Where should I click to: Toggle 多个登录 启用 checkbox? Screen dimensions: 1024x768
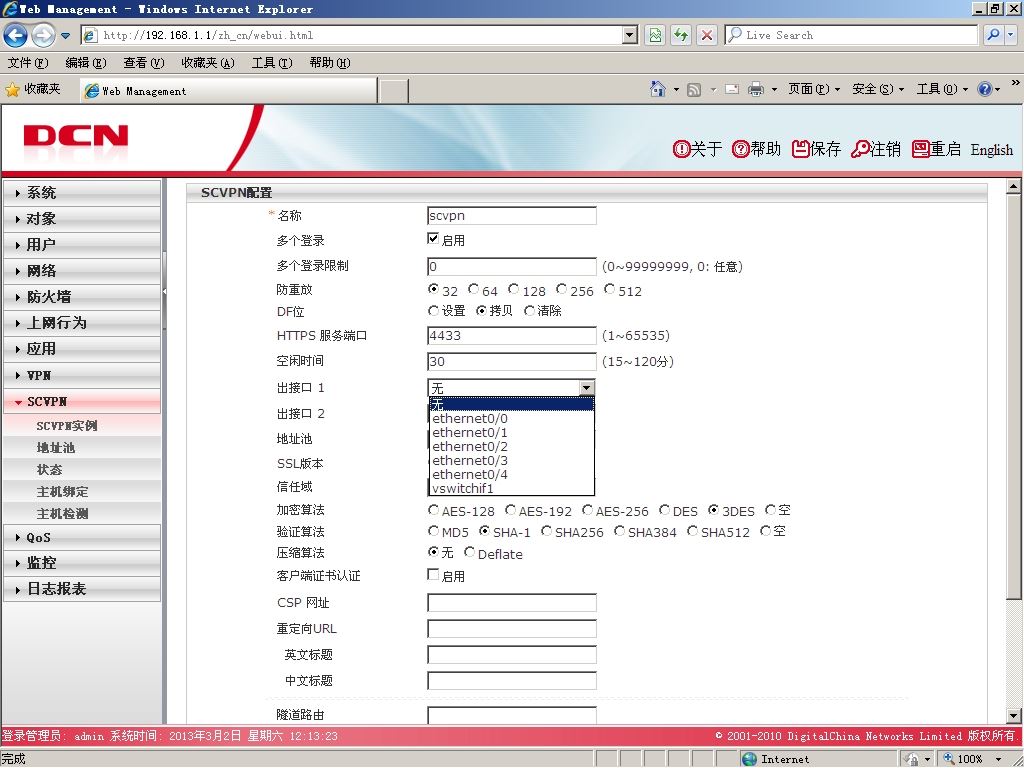tap(433, 239)
